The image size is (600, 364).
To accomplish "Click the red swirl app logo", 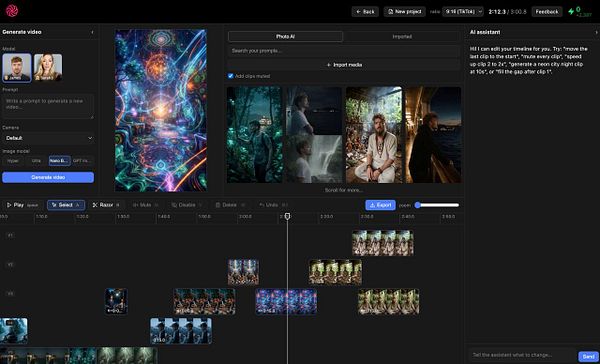I will [x=11, y=11].
